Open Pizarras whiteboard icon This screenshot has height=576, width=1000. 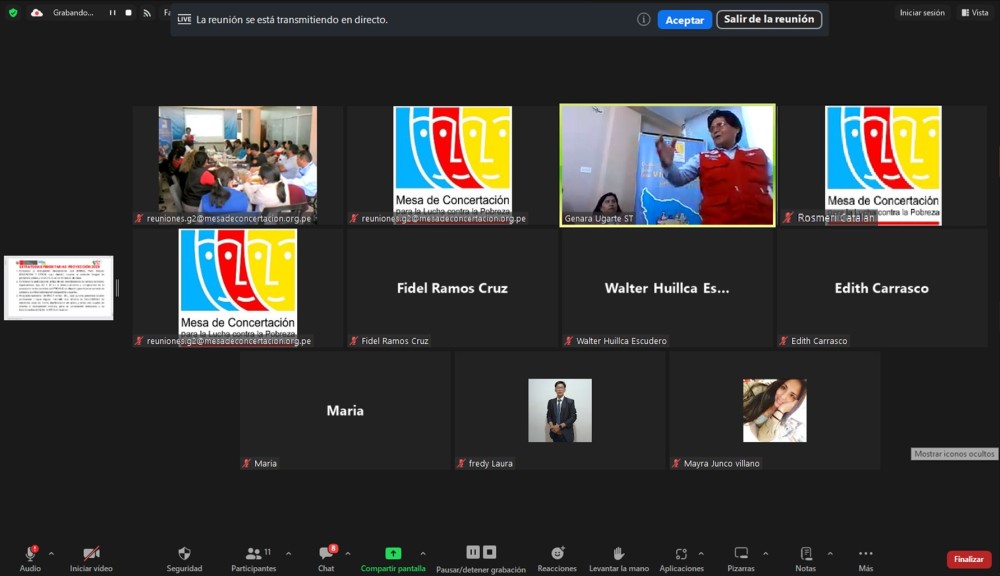741,553
